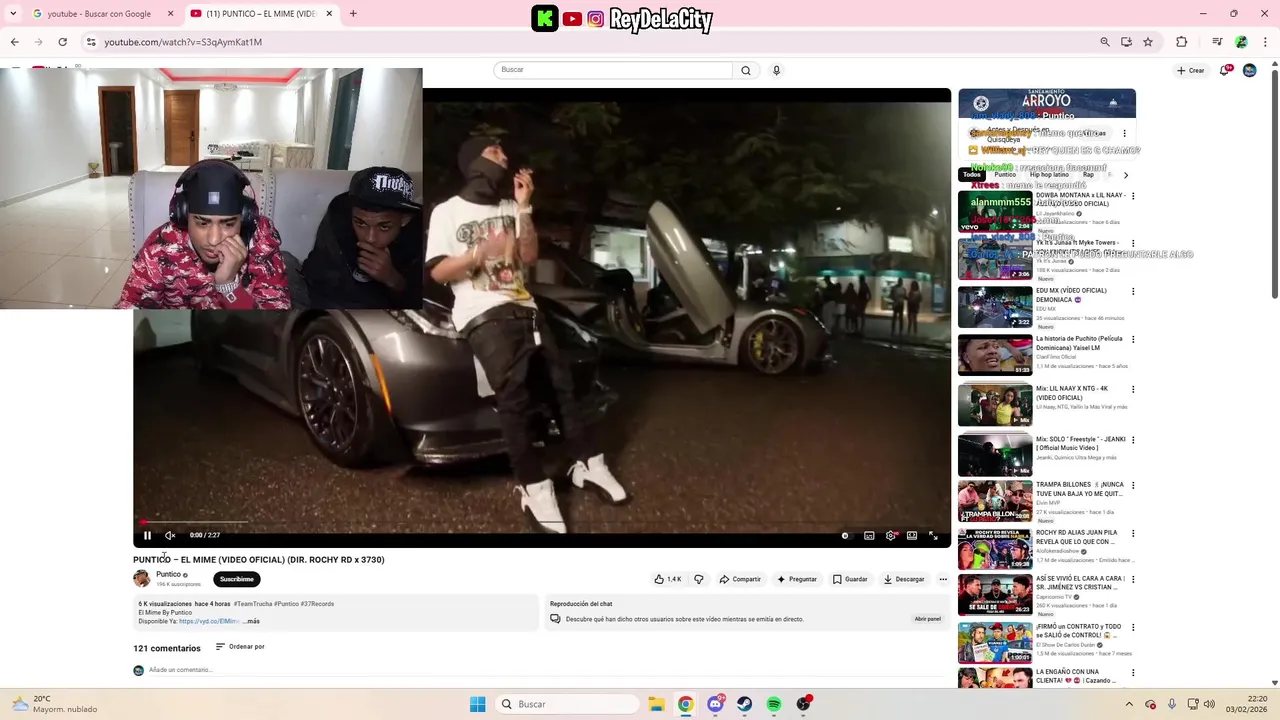Open Chrome zoom magnifier icon

pos(1105,42)
